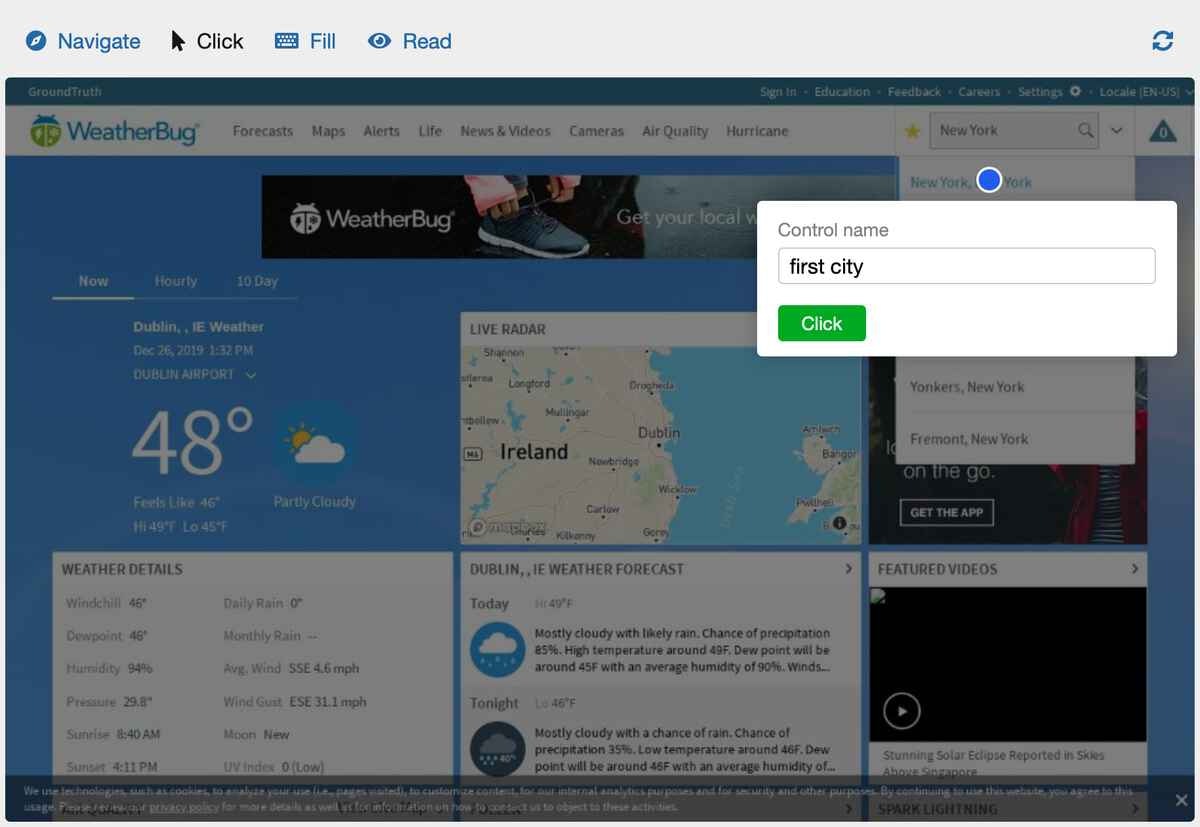Click the GroundTruth text link
Screen dimensions: 1200x827
[65, 92]
